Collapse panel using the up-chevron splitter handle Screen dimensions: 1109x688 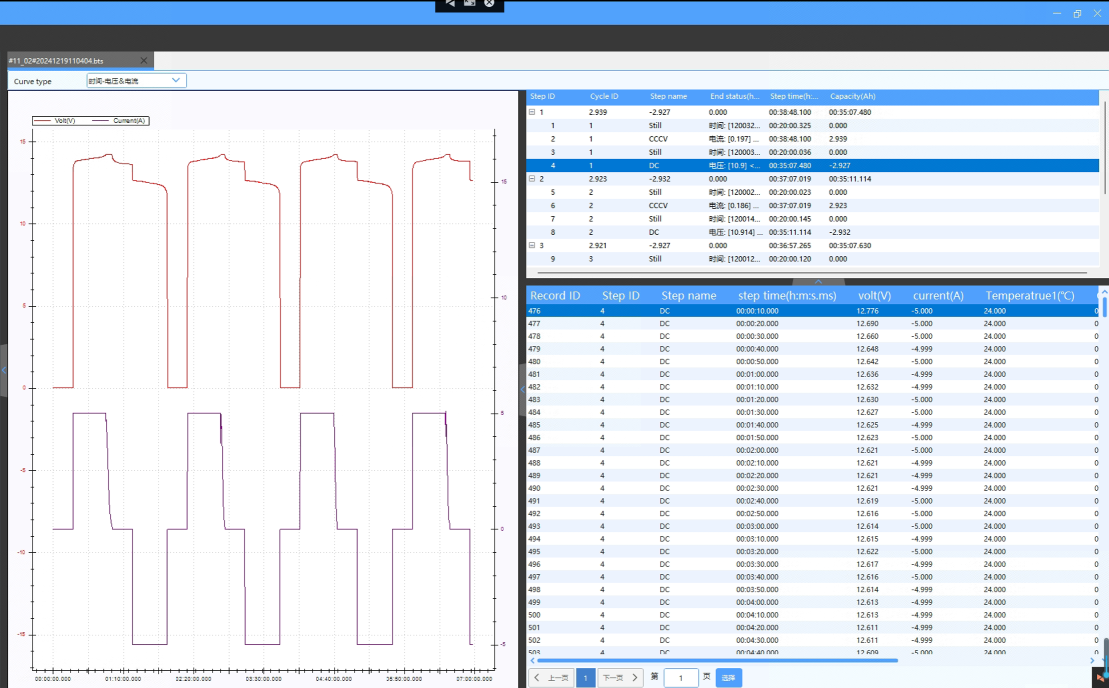[817, 282]
